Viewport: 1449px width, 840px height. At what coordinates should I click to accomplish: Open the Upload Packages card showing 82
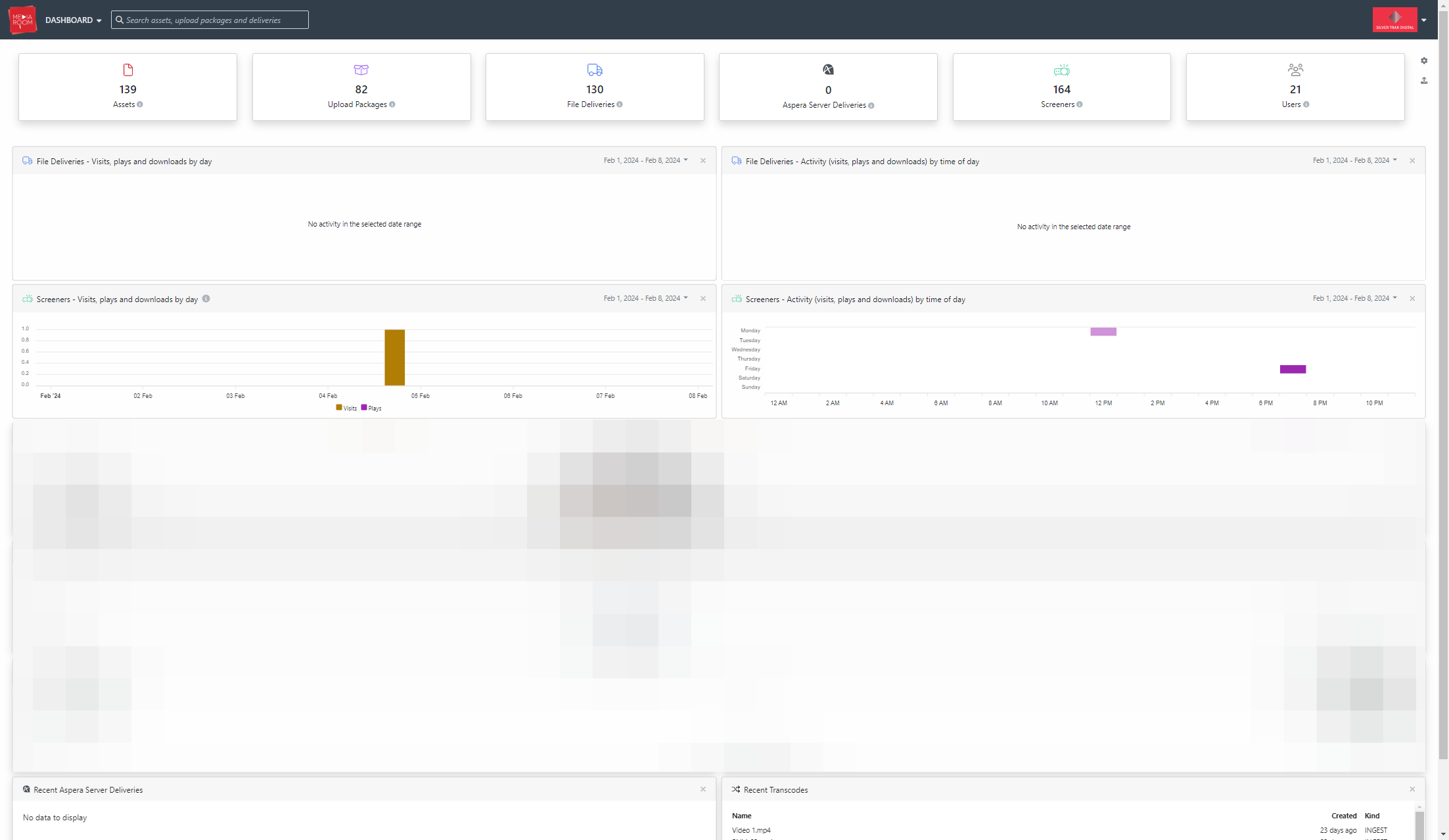tap(361, 87)
